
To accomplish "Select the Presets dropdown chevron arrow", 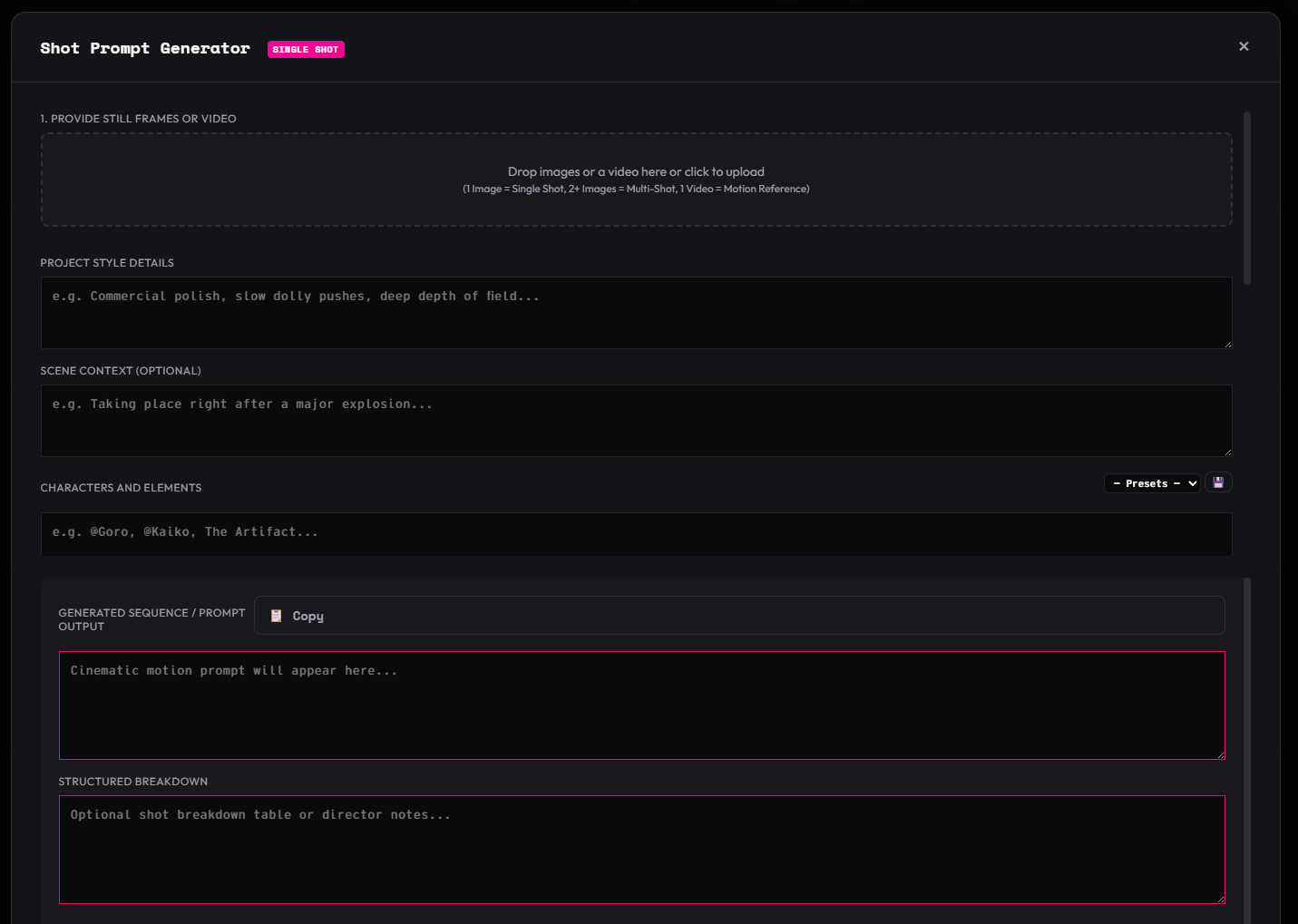I will [1192, 482].
